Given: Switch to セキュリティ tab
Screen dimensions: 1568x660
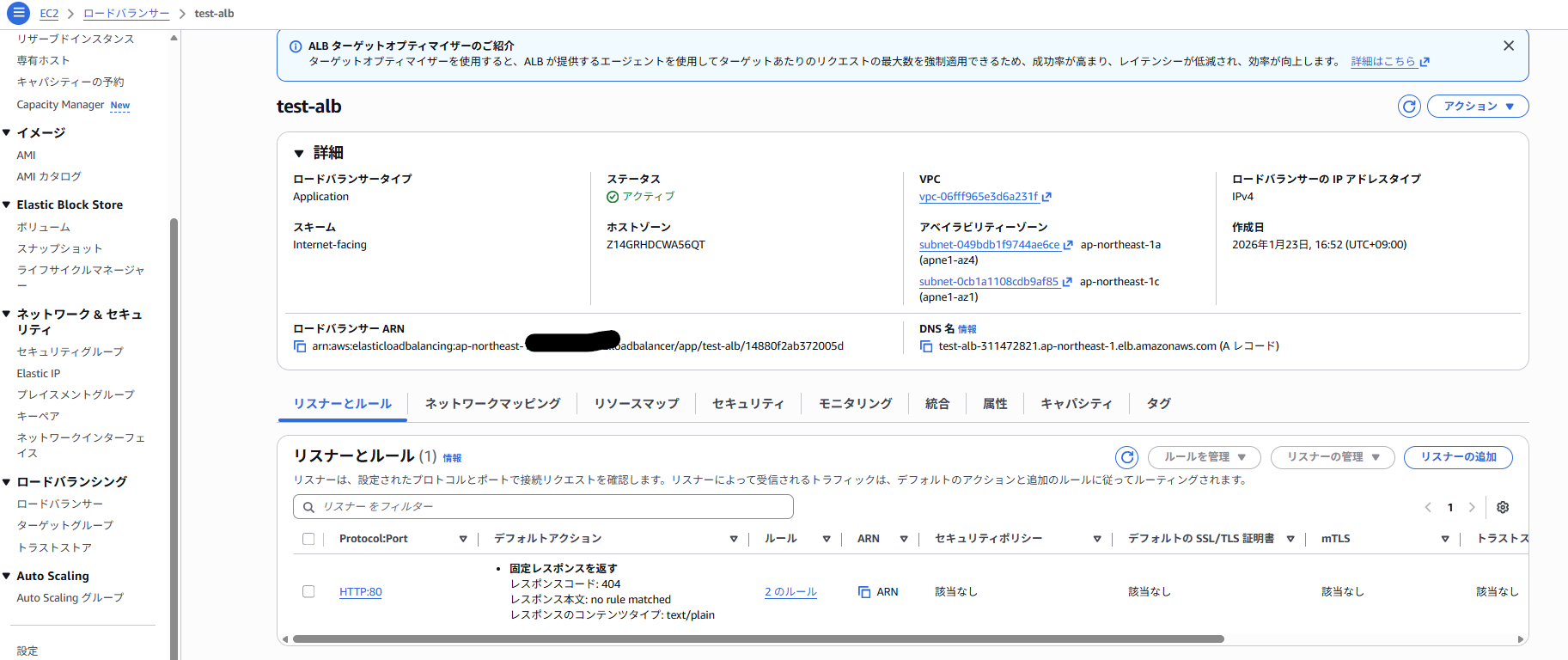Looking at the screenshot, I should (x=747, y=404).
